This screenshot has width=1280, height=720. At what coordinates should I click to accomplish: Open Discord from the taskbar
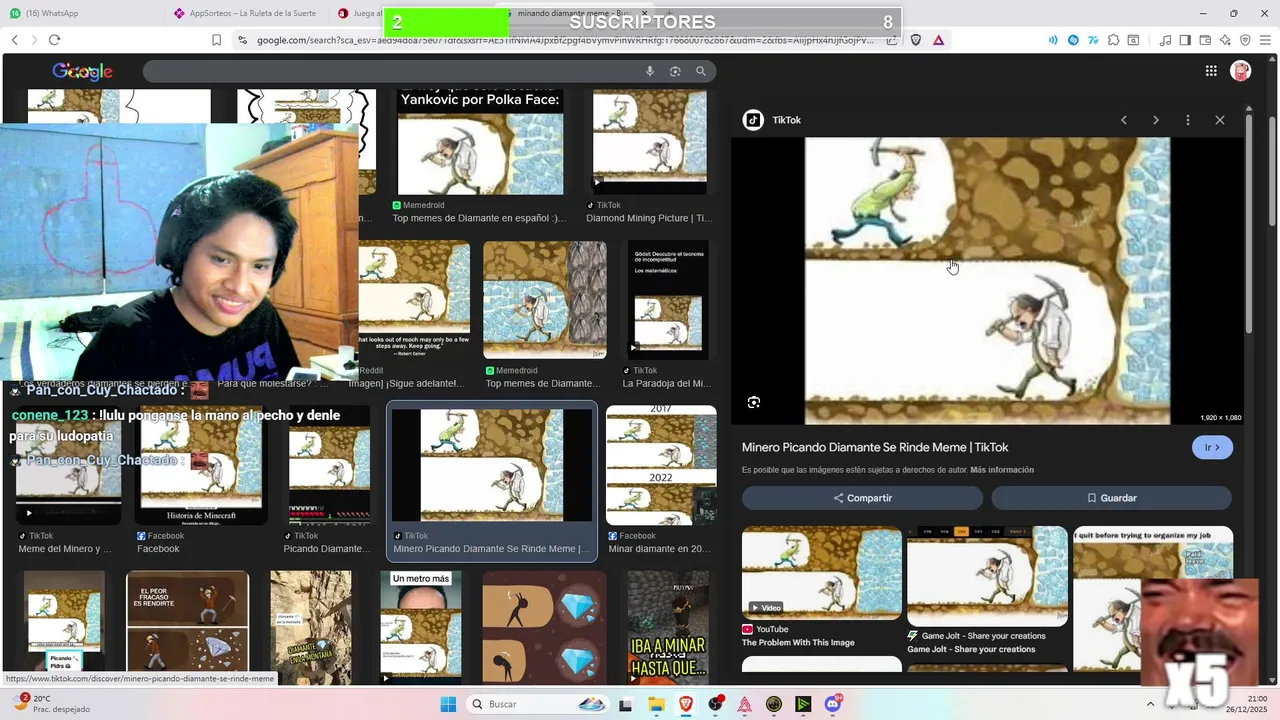(833, 704)
